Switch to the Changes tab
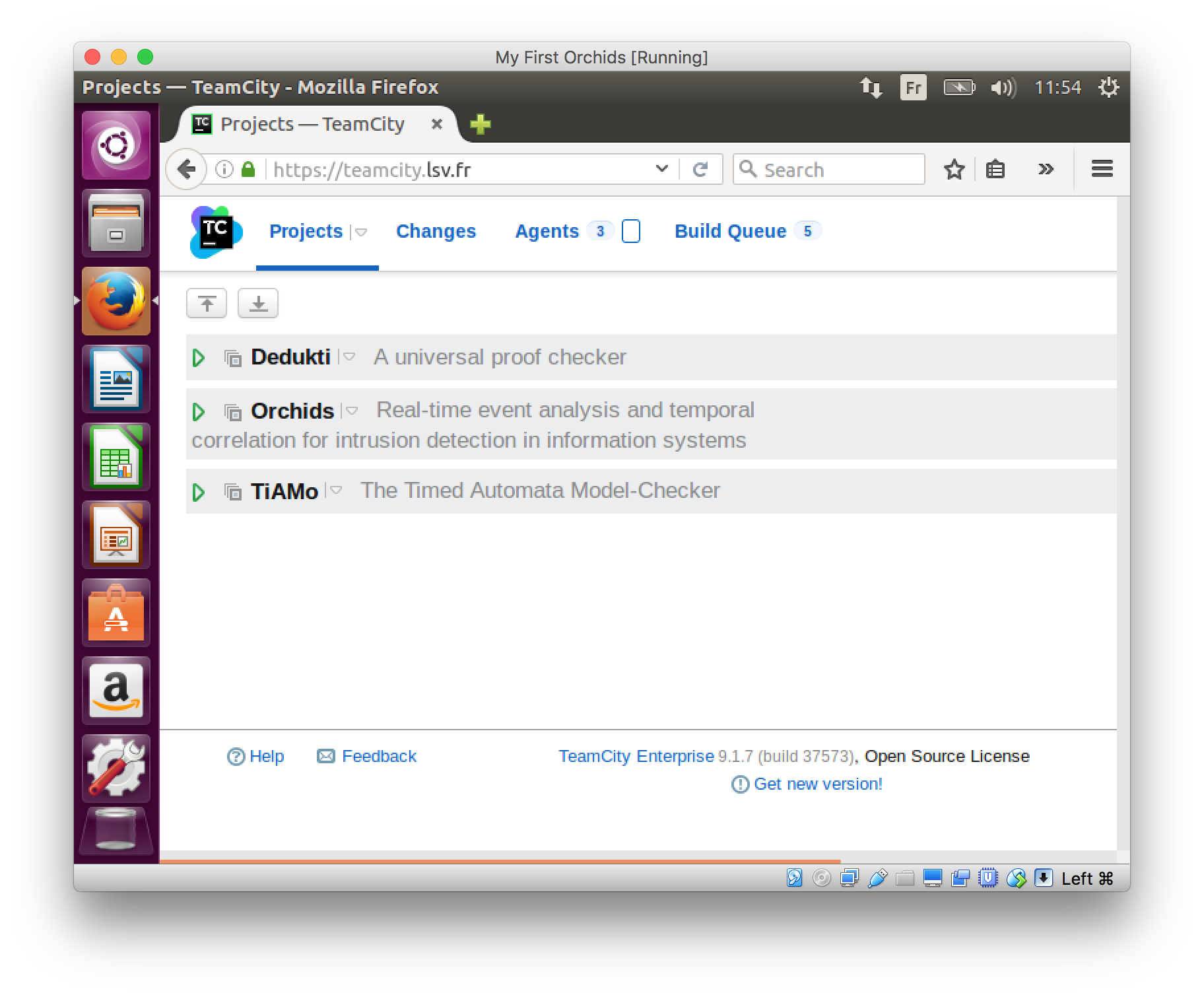Viewport: 1204px width, 997px height. (x=436, y=232)
